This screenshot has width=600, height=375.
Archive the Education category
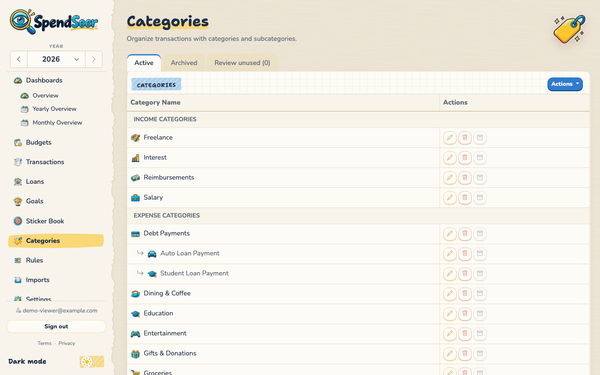point(480,313)
